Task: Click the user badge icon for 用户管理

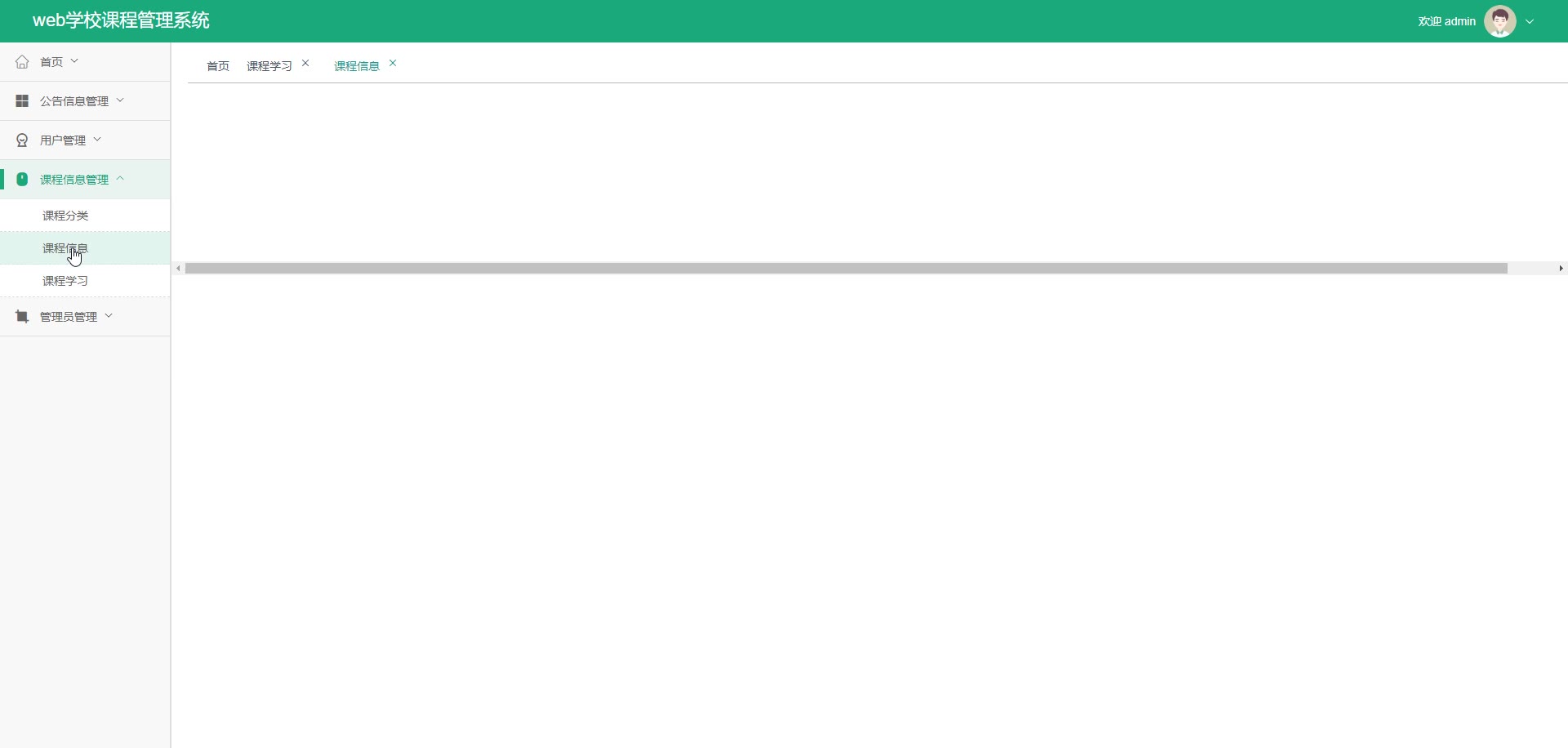Action: [22, 140]
